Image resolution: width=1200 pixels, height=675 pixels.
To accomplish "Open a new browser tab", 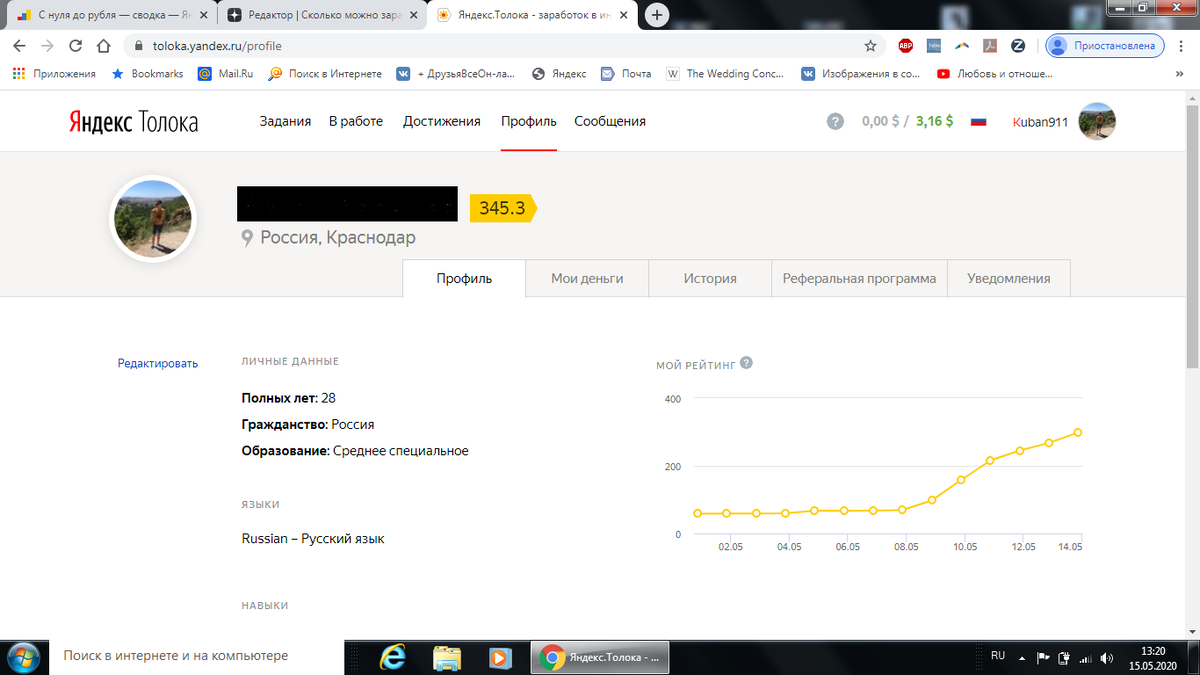I will tap(657, 15).
